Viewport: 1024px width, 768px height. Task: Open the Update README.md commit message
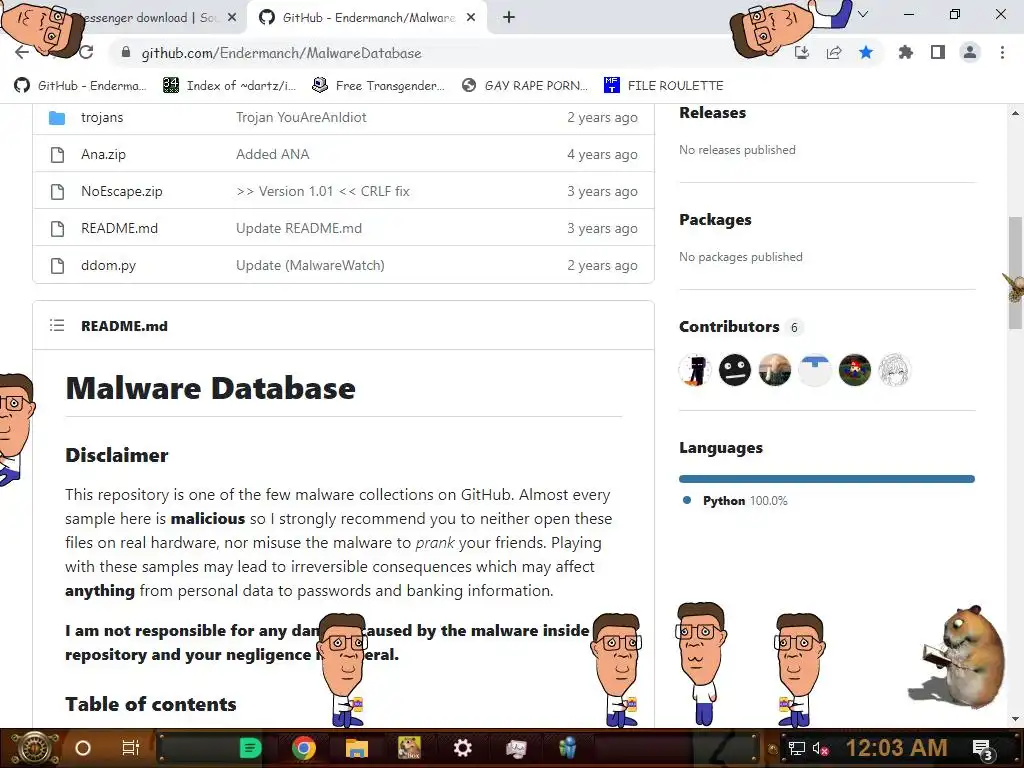(x=298, y=229)
